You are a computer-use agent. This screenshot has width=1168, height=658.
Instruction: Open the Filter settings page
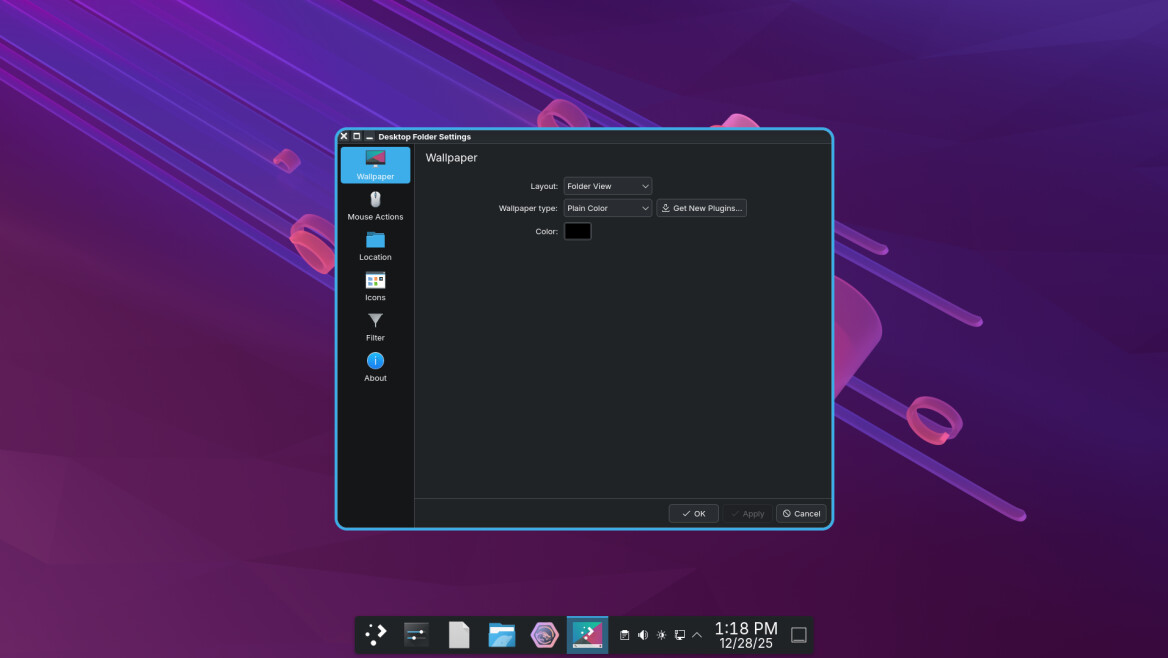375,326
